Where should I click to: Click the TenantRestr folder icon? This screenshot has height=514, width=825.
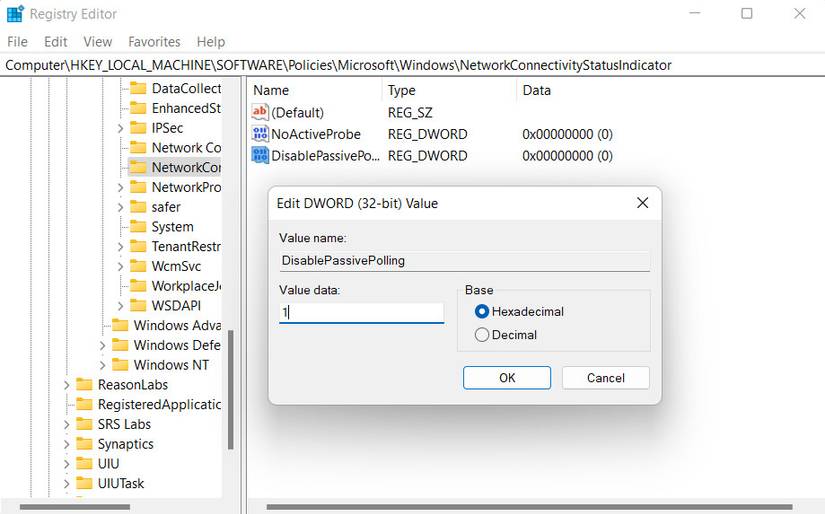pos(138,246)
